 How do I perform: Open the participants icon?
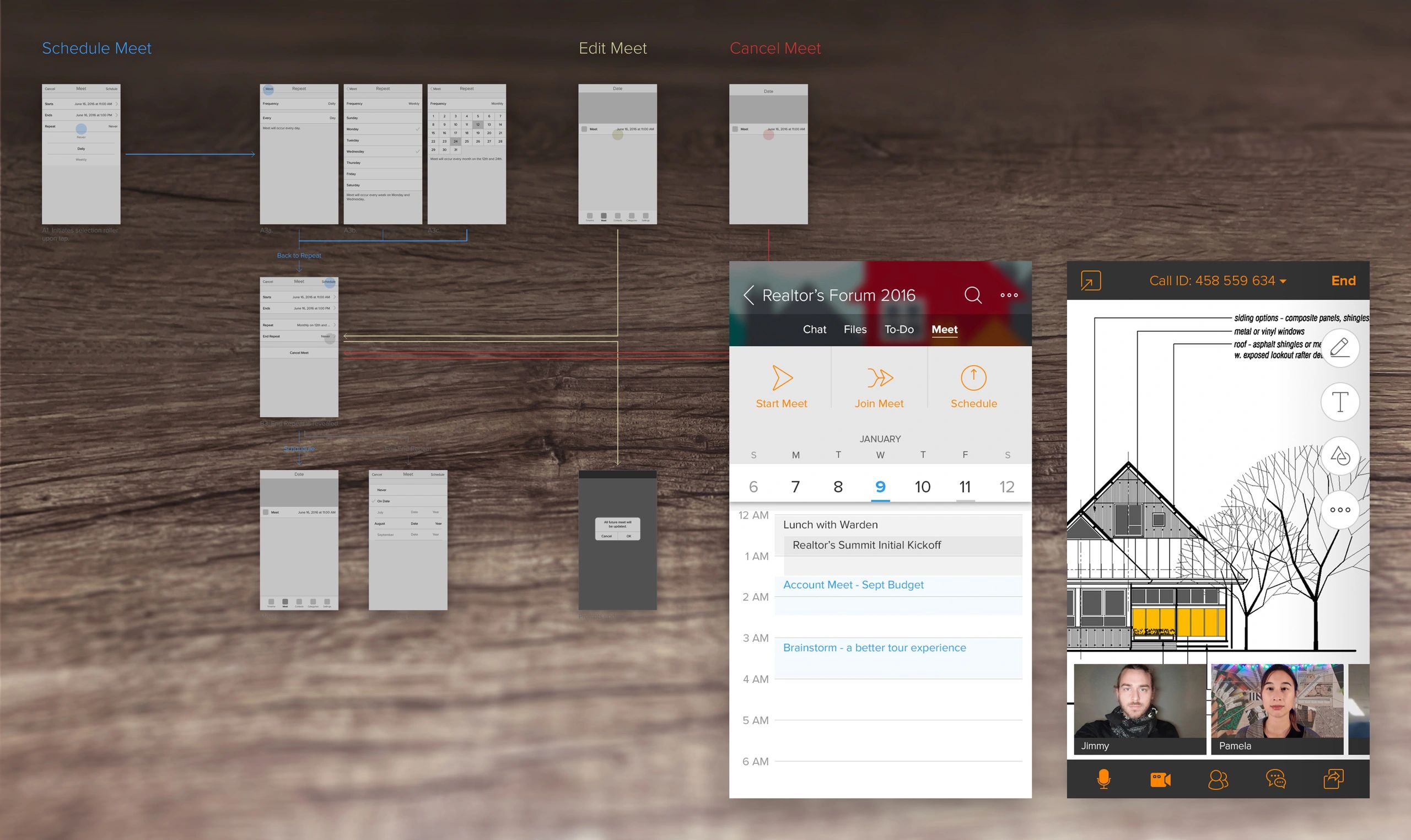coord(1218,779)
